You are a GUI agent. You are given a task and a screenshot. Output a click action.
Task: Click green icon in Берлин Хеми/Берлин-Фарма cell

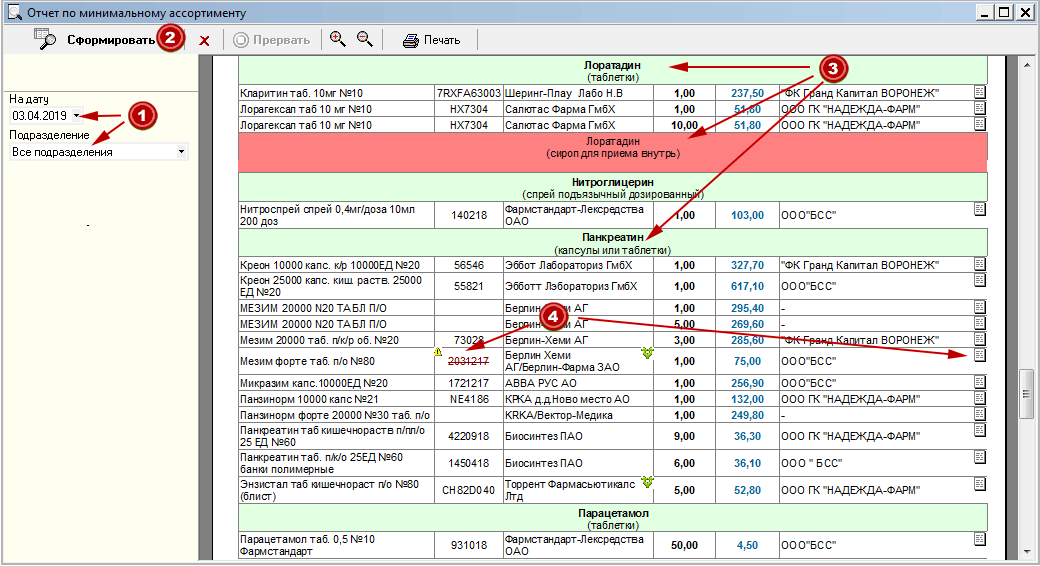[647, 353]
